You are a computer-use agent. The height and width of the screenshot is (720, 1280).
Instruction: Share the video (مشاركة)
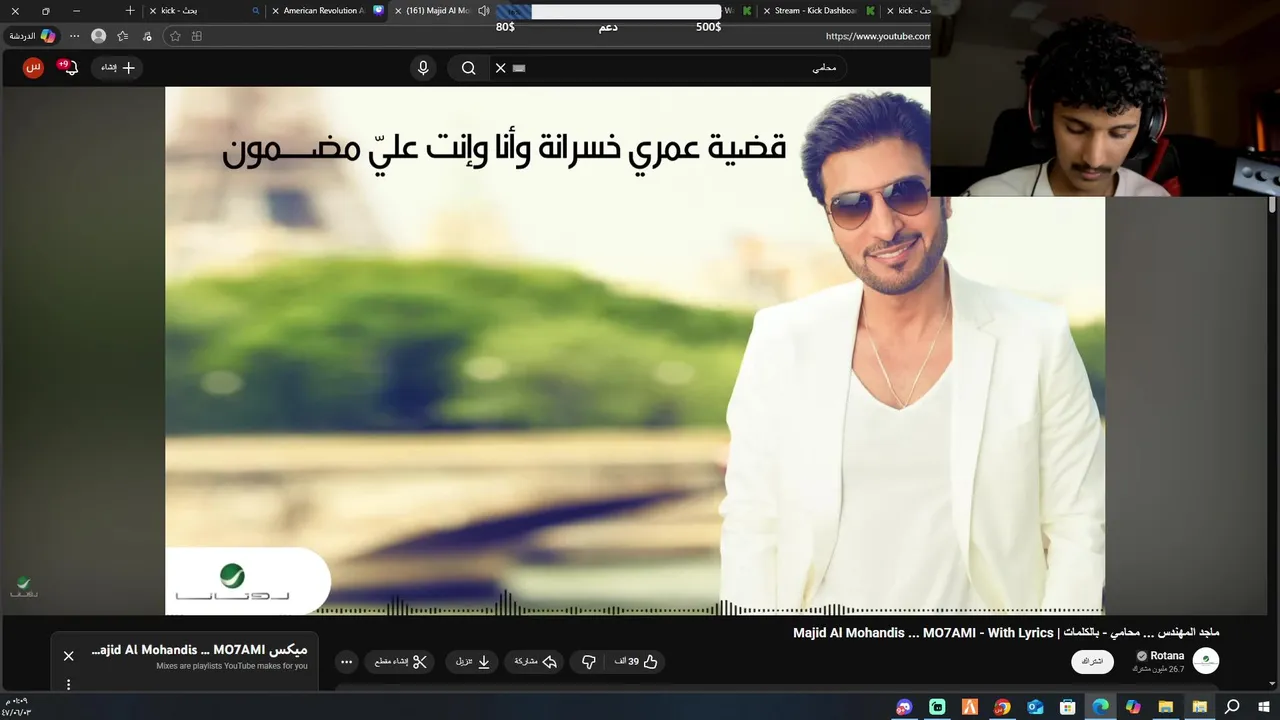click(x=535, y=662)
